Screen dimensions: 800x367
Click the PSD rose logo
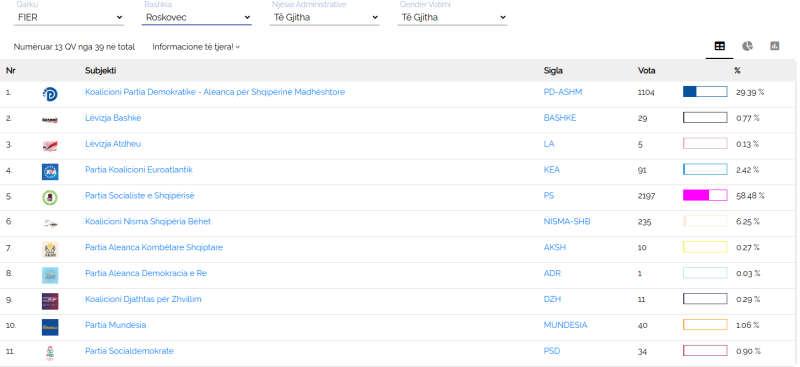click(x=50, y=353)
